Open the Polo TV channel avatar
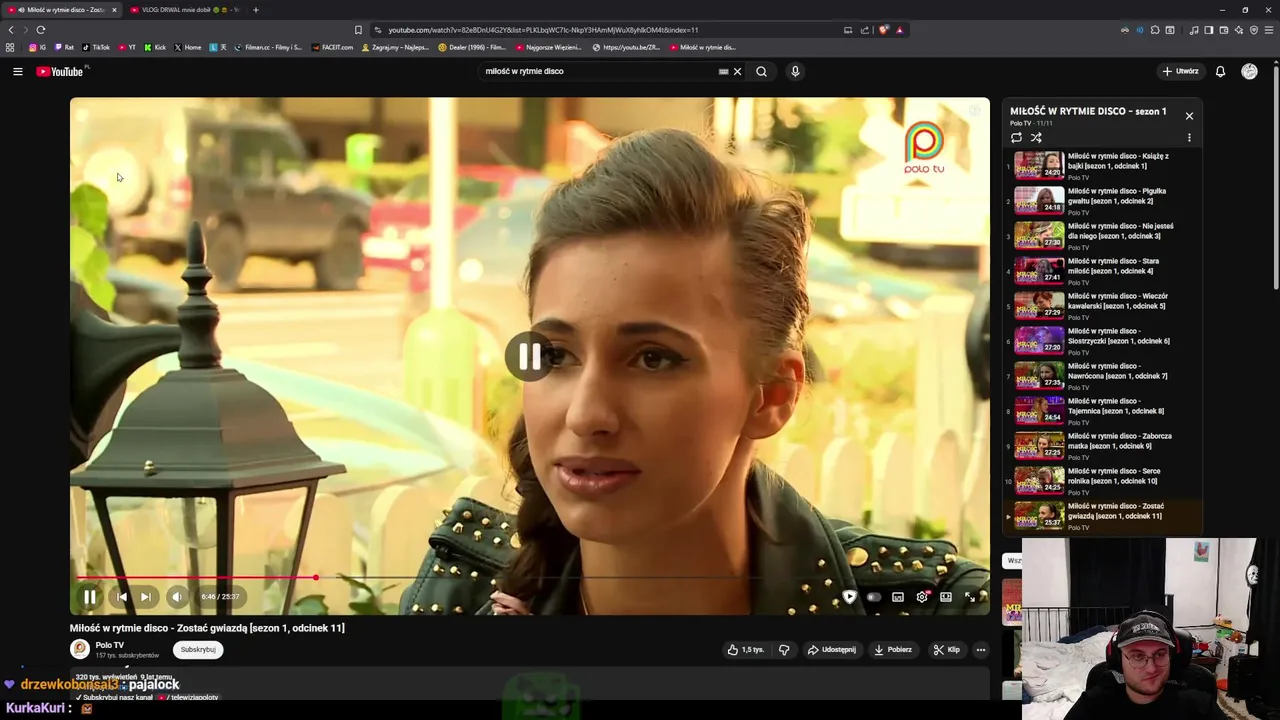The image size is (1280, 720). coord(79,650)
